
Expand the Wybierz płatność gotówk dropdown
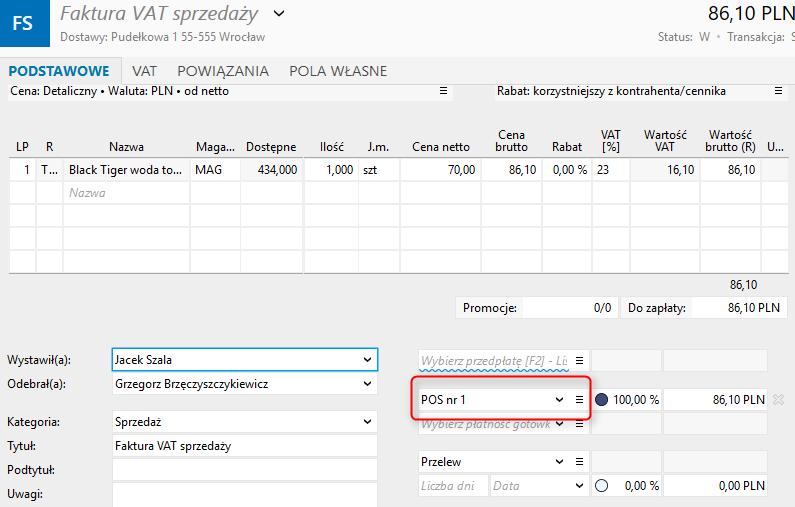559,424
